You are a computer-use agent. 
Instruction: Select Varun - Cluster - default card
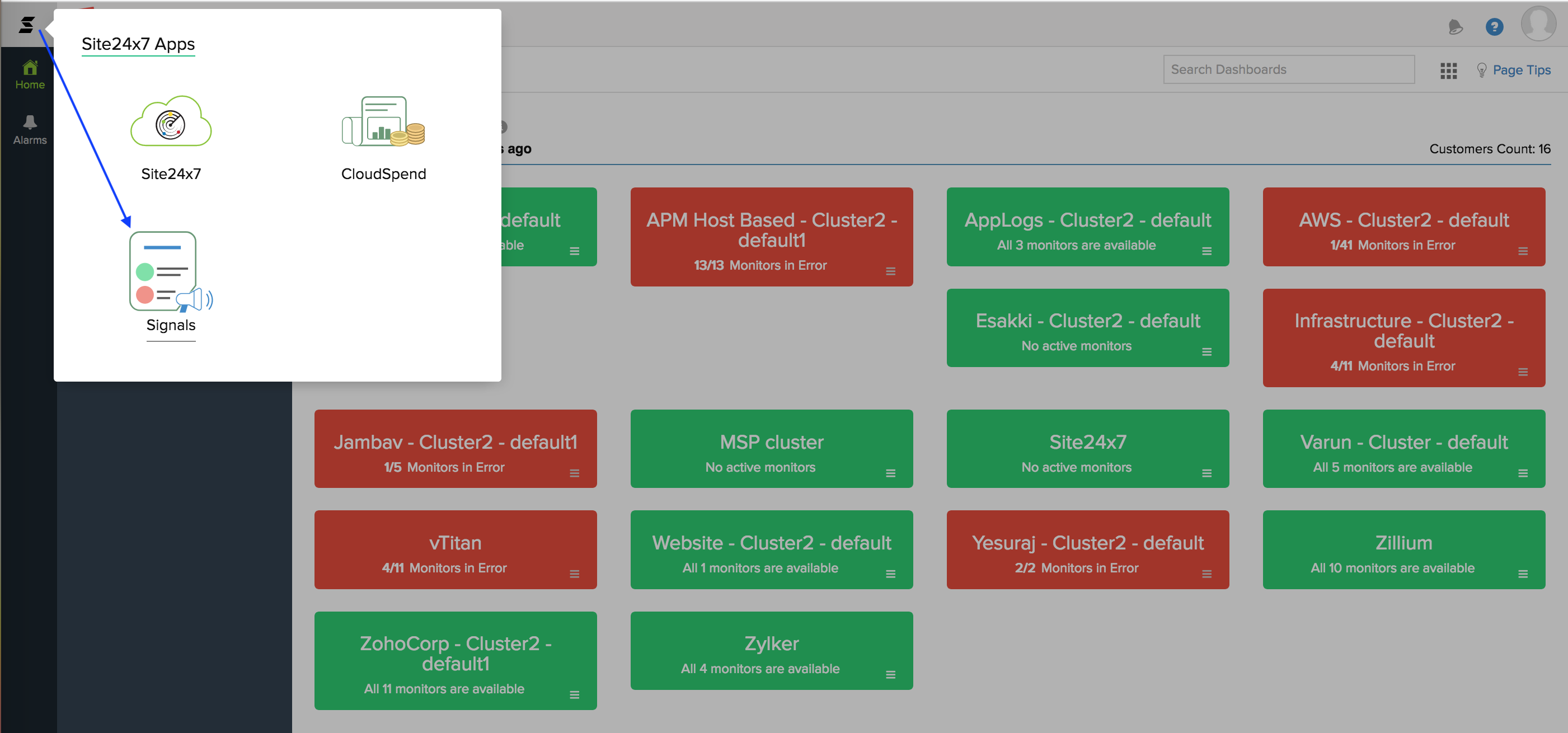pyautogui.click(x=1403, y=449)
